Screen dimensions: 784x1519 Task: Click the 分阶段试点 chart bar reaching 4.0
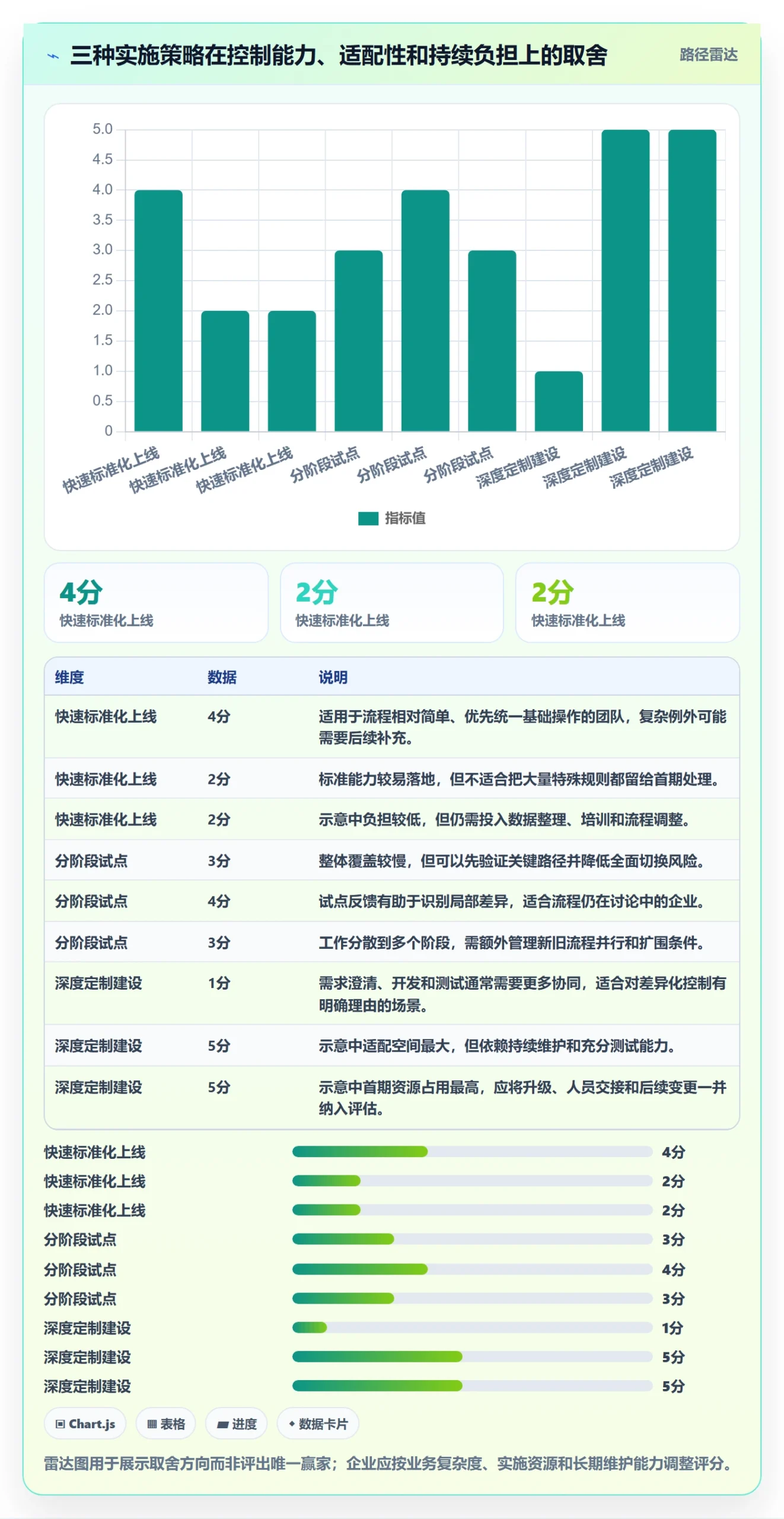point(425,310)
